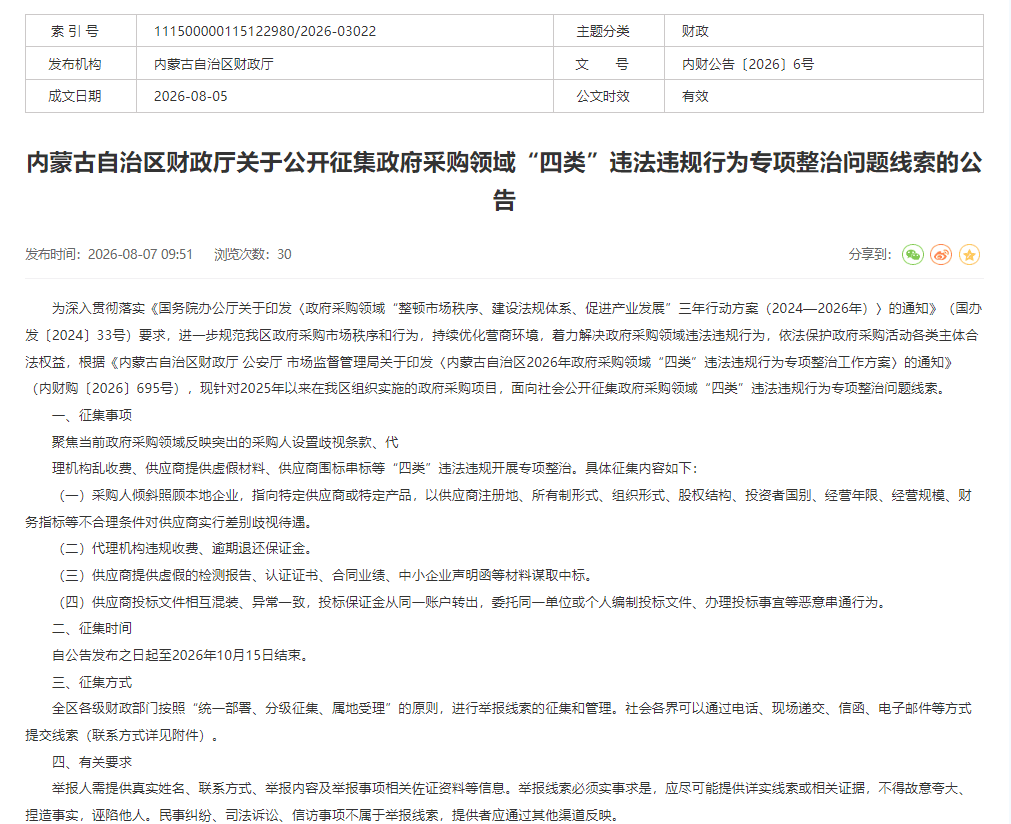Share to Qzone star icon
Viewport: 1011px width, 824px height.
coord(969,255)
